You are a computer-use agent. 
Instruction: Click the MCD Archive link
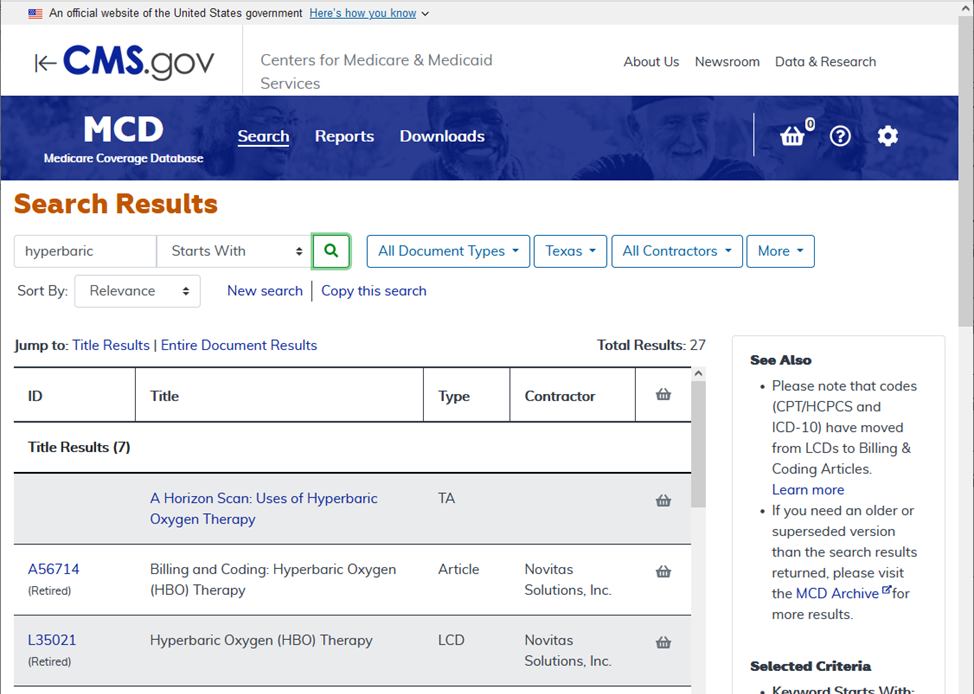837,593
